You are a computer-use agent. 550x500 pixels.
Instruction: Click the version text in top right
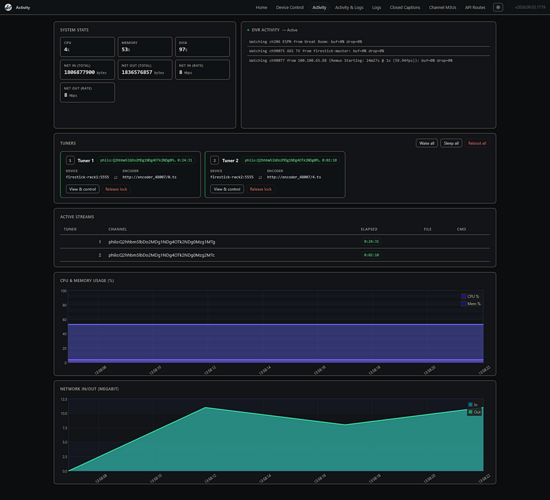click(x=530, y=7)
